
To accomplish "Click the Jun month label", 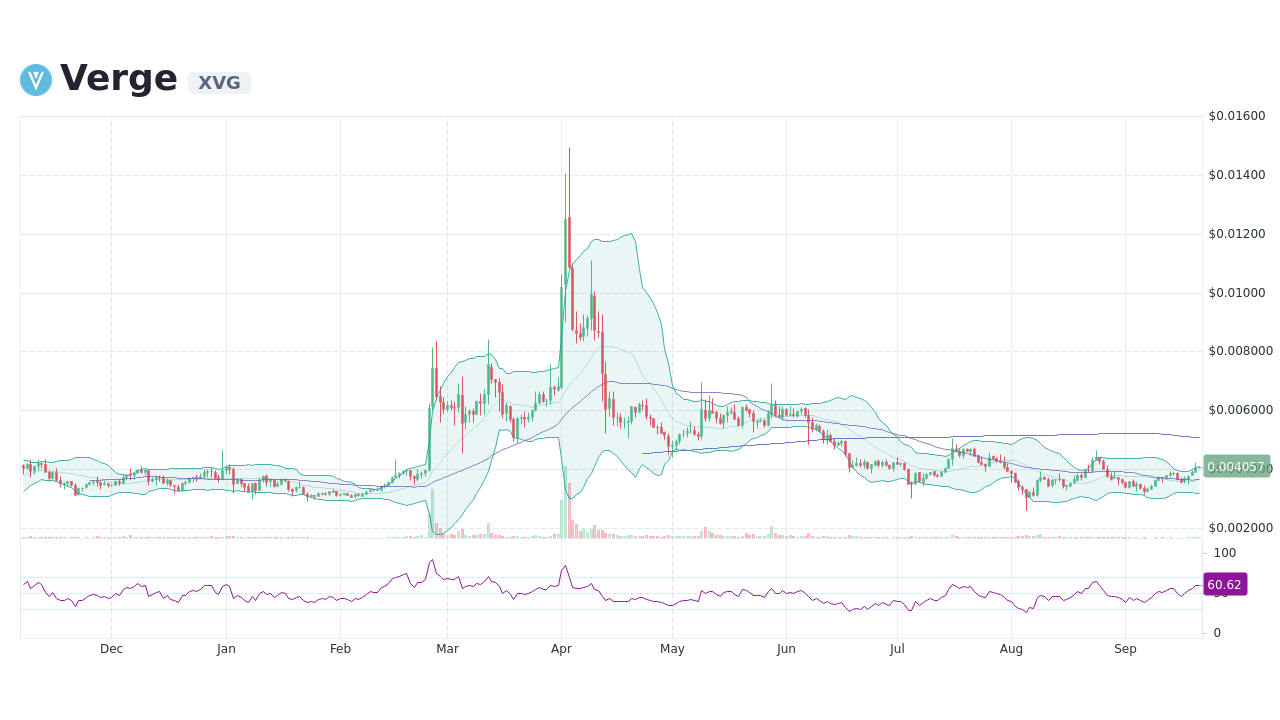I will pos(786,649).
